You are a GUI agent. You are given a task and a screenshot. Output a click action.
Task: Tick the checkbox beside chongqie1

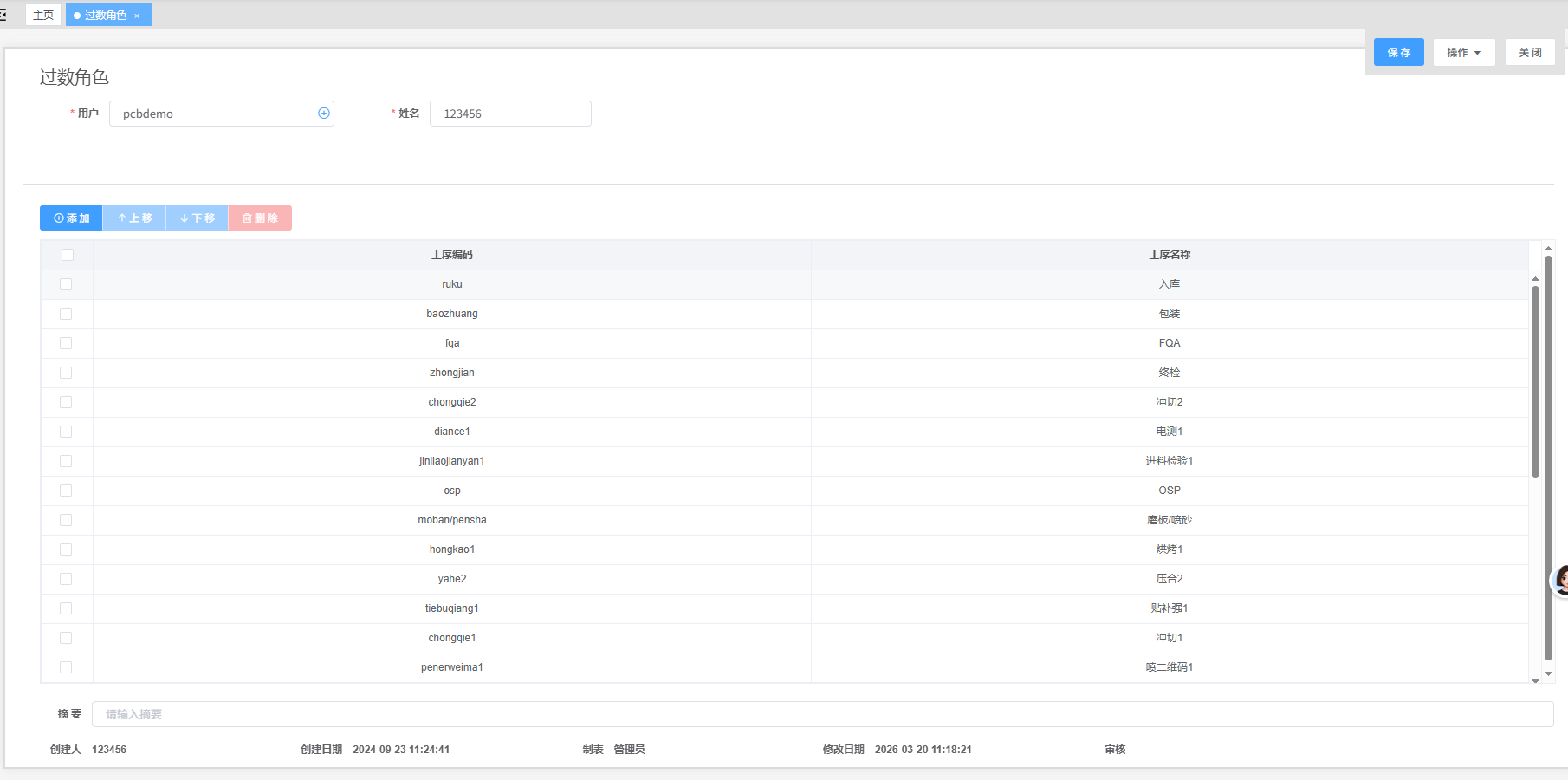tap(66, 638)
